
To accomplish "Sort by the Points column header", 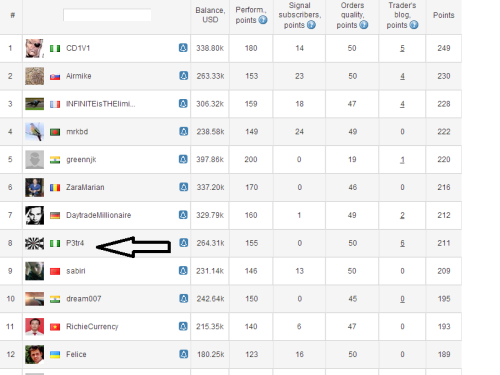I will (x=443, y=15).
